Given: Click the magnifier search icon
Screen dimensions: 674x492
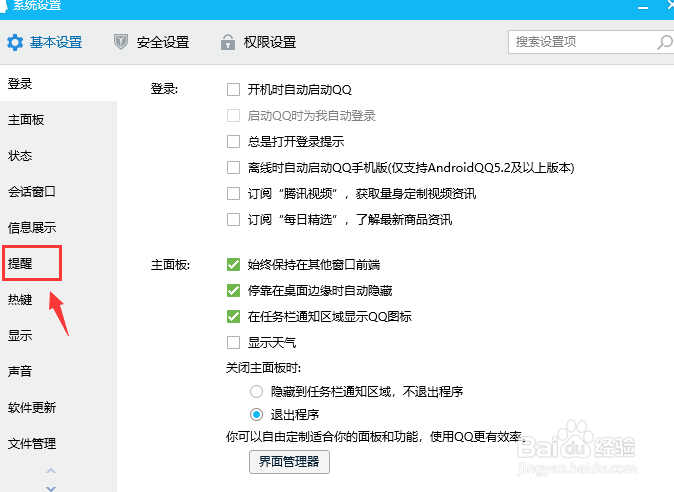Looking at the screenshot, I should point(665,42).
